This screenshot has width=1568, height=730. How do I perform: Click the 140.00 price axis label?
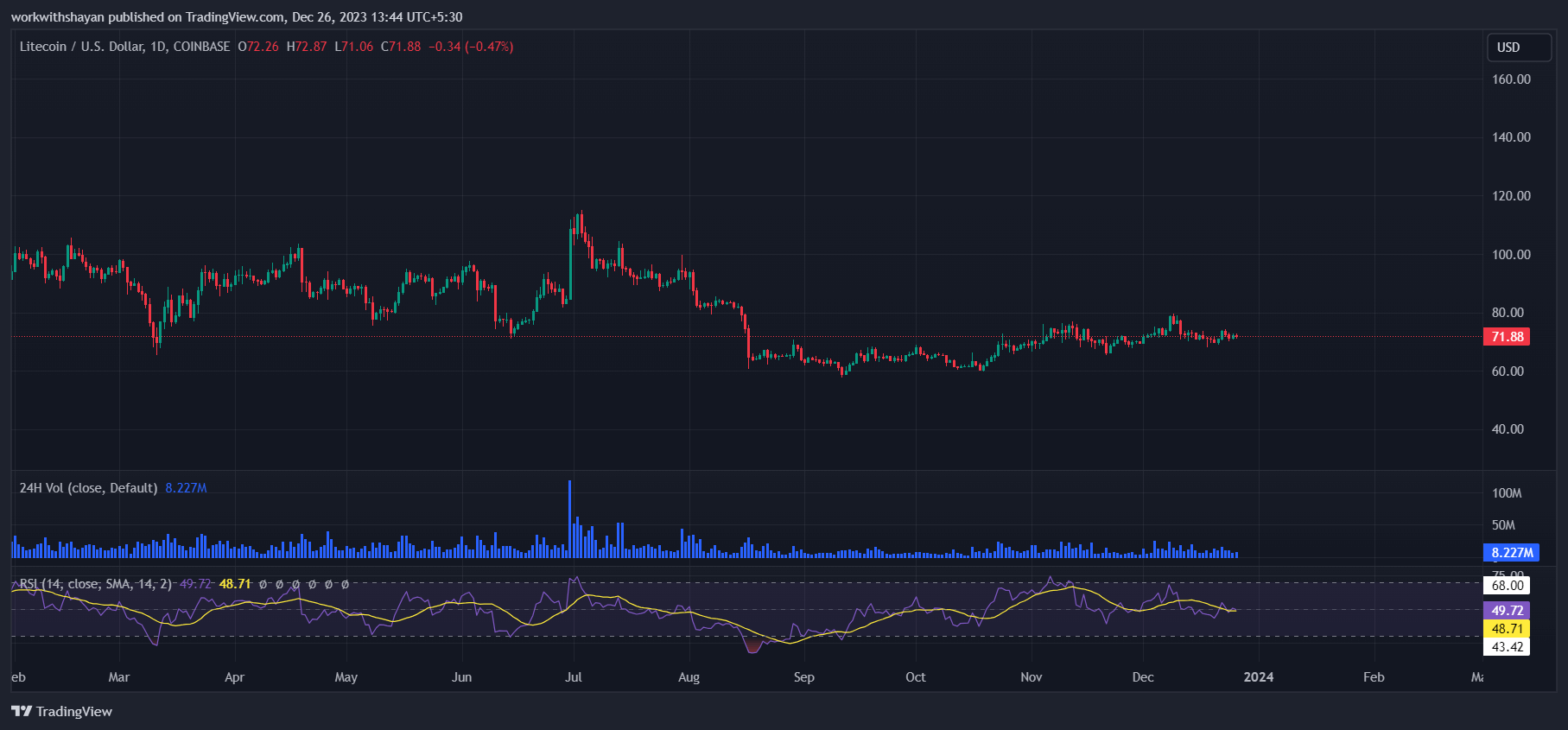tap(1511, 137)
